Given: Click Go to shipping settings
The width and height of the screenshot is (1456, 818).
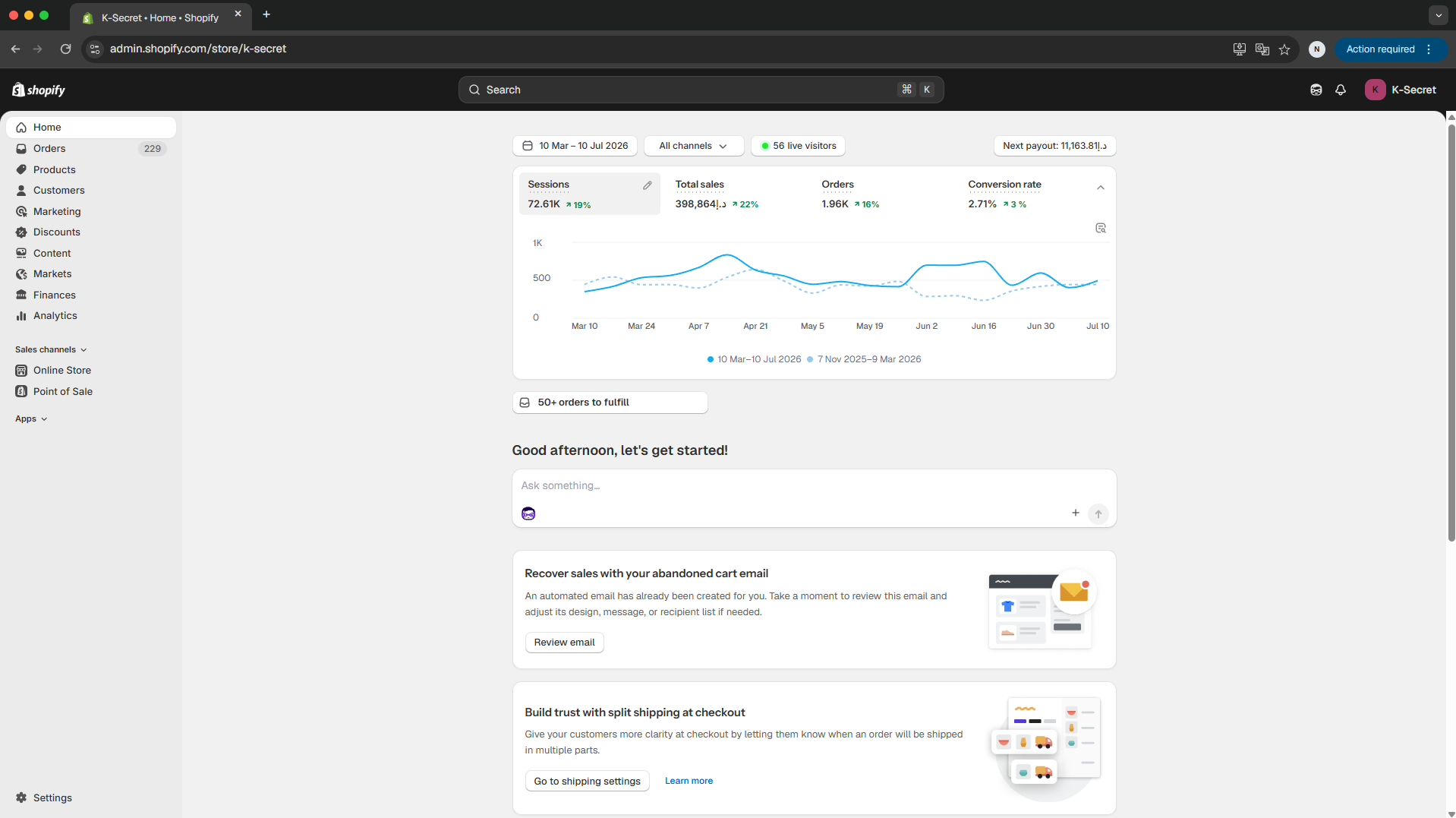Looking at the screenshot, I should pyautogui.click(x=587, y=781).
